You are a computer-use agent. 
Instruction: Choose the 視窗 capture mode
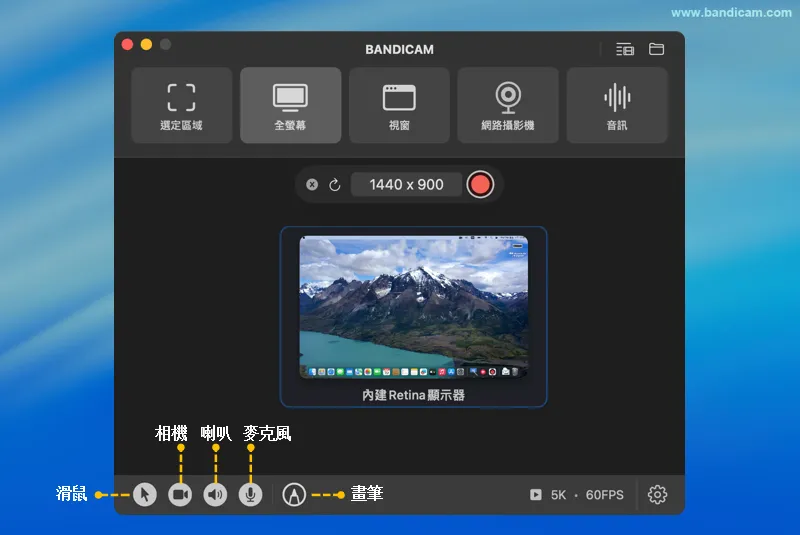399,106
